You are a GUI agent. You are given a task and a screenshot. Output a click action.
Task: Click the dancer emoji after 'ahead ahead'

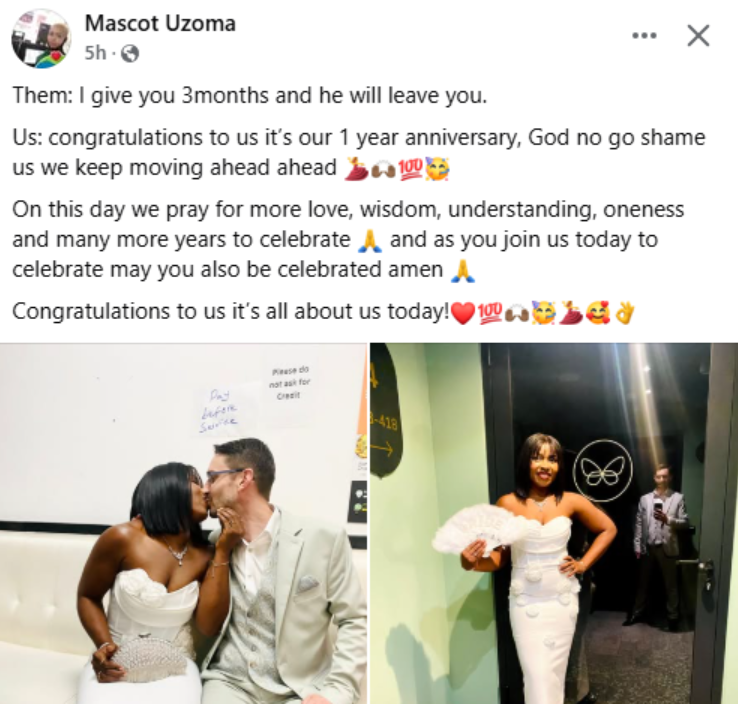point(356,169)
